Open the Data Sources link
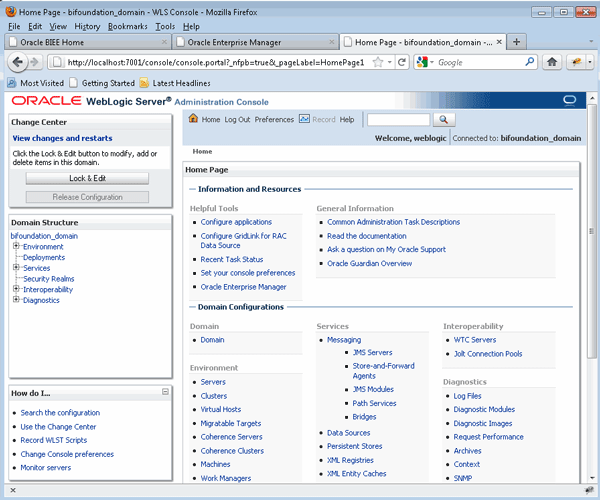The image size is (600, 500). (349, 432)
